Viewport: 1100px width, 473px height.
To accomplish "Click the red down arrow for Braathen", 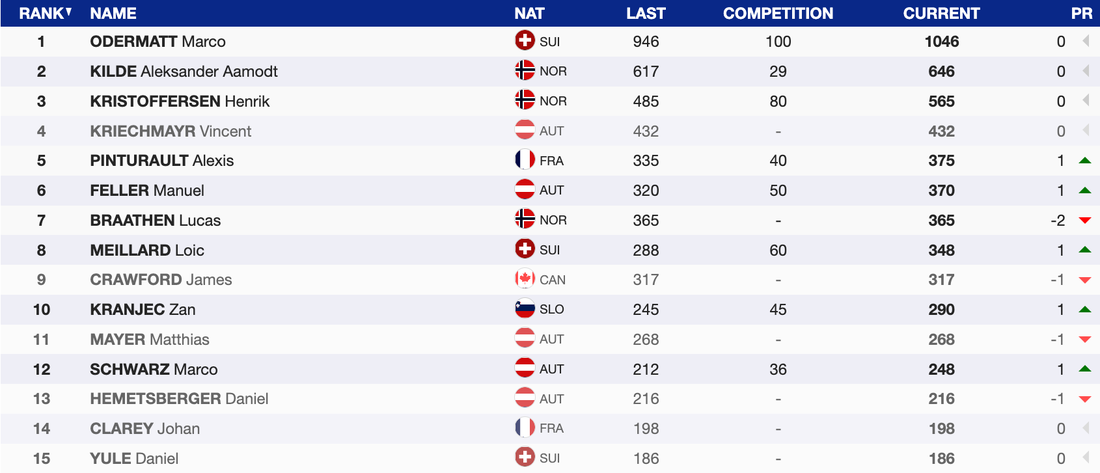I will (1084, 220).
